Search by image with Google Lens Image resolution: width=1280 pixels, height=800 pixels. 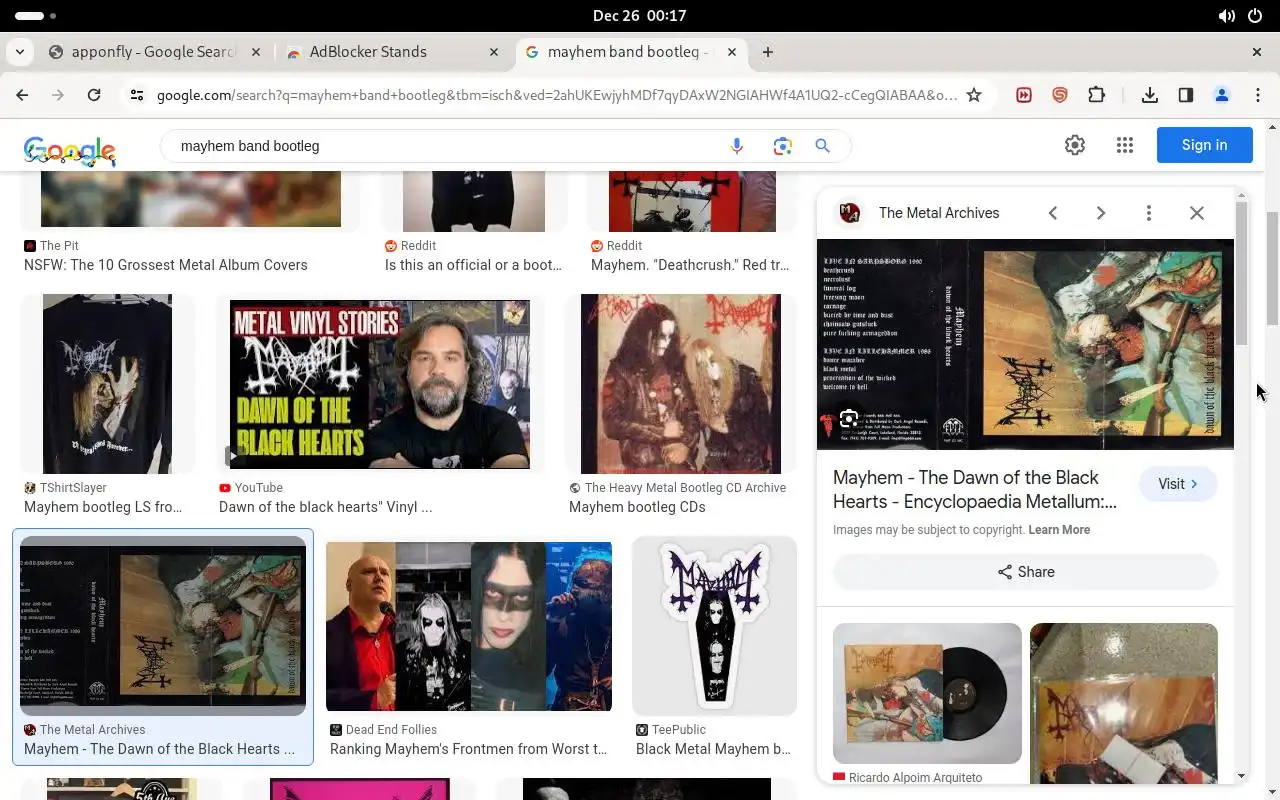pos(782,146)
